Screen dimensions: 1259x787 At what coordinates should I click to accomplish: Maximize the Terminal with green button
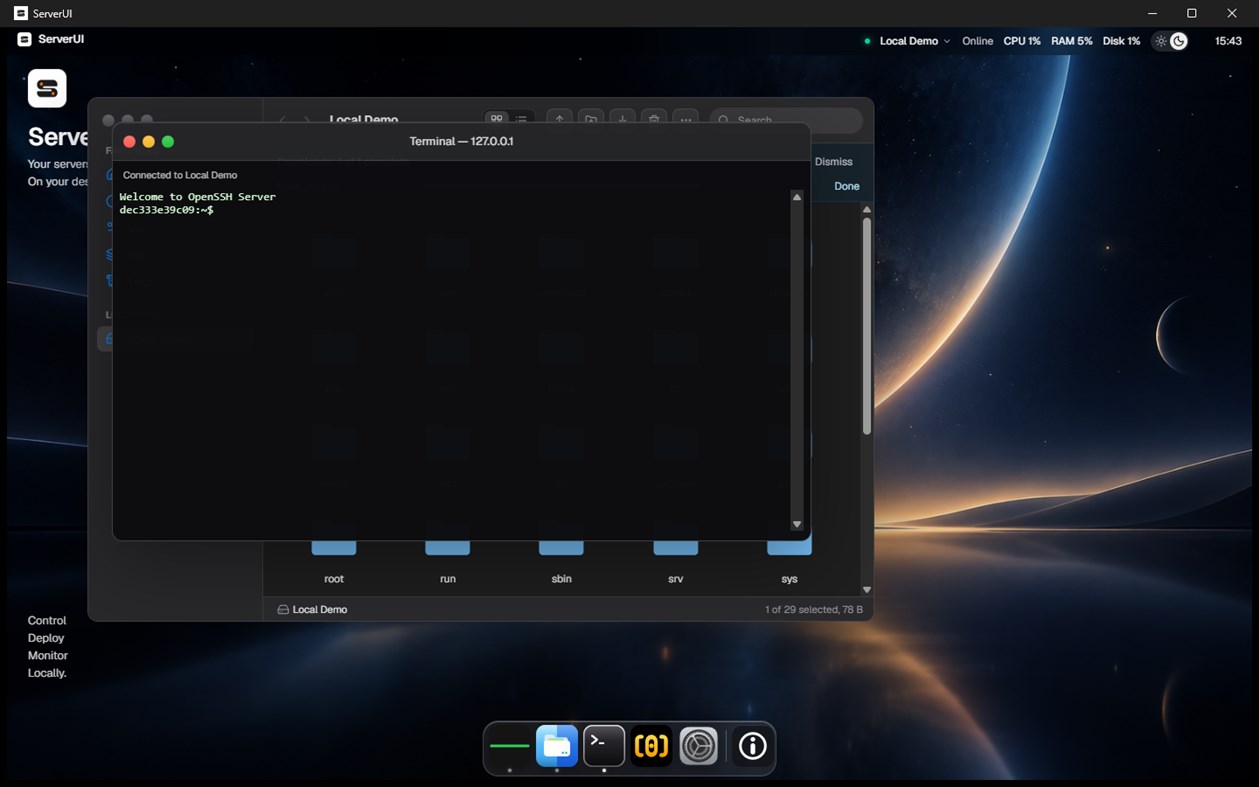click(168, 142)
